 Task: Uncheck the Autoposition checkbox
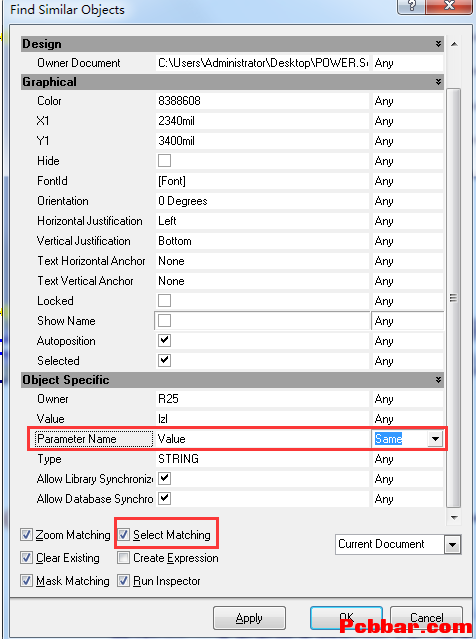164,340
